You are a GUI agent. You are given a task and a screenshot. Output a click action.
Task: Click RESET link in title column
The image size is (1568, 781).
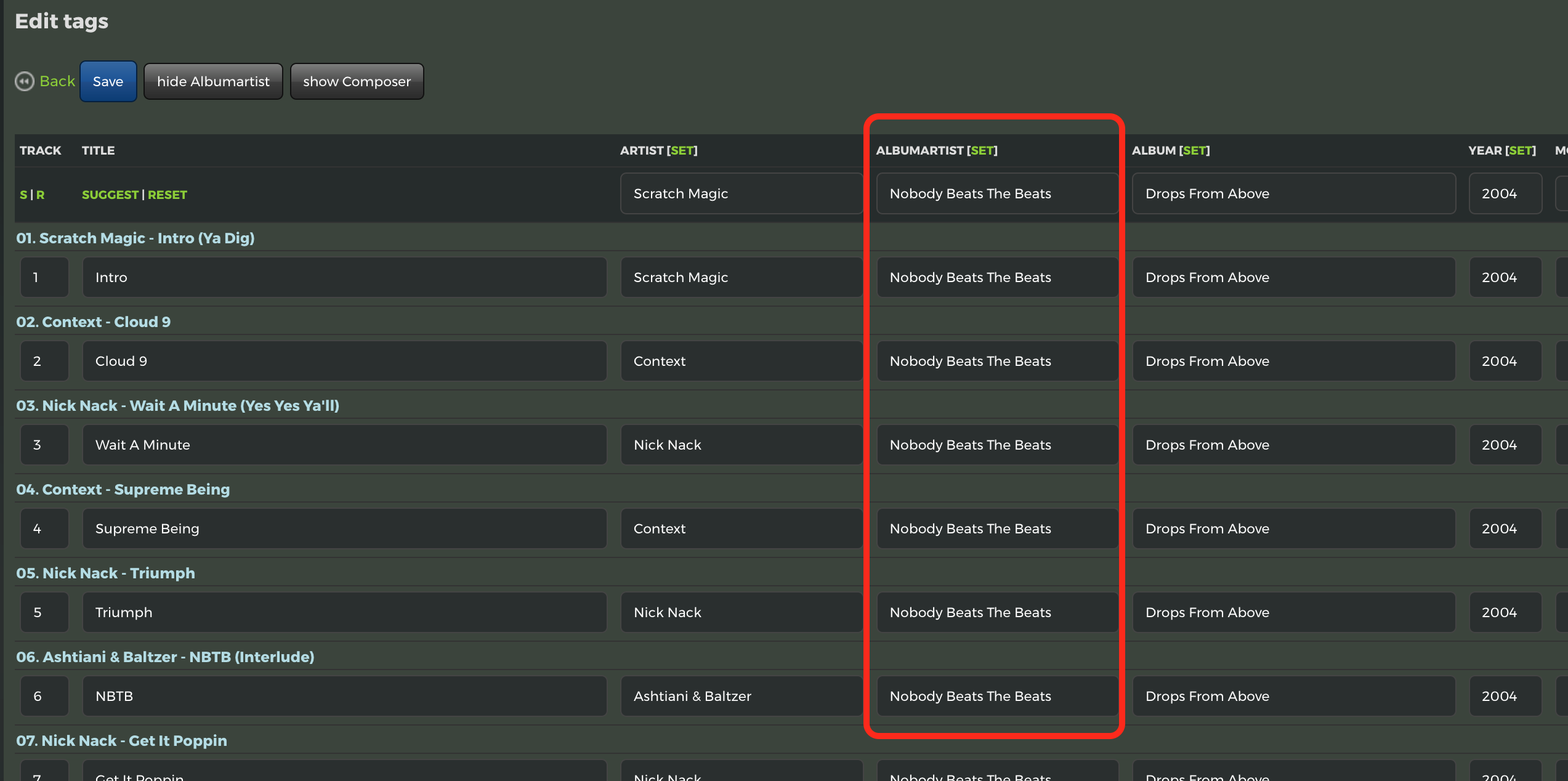(x=167, y=195)
